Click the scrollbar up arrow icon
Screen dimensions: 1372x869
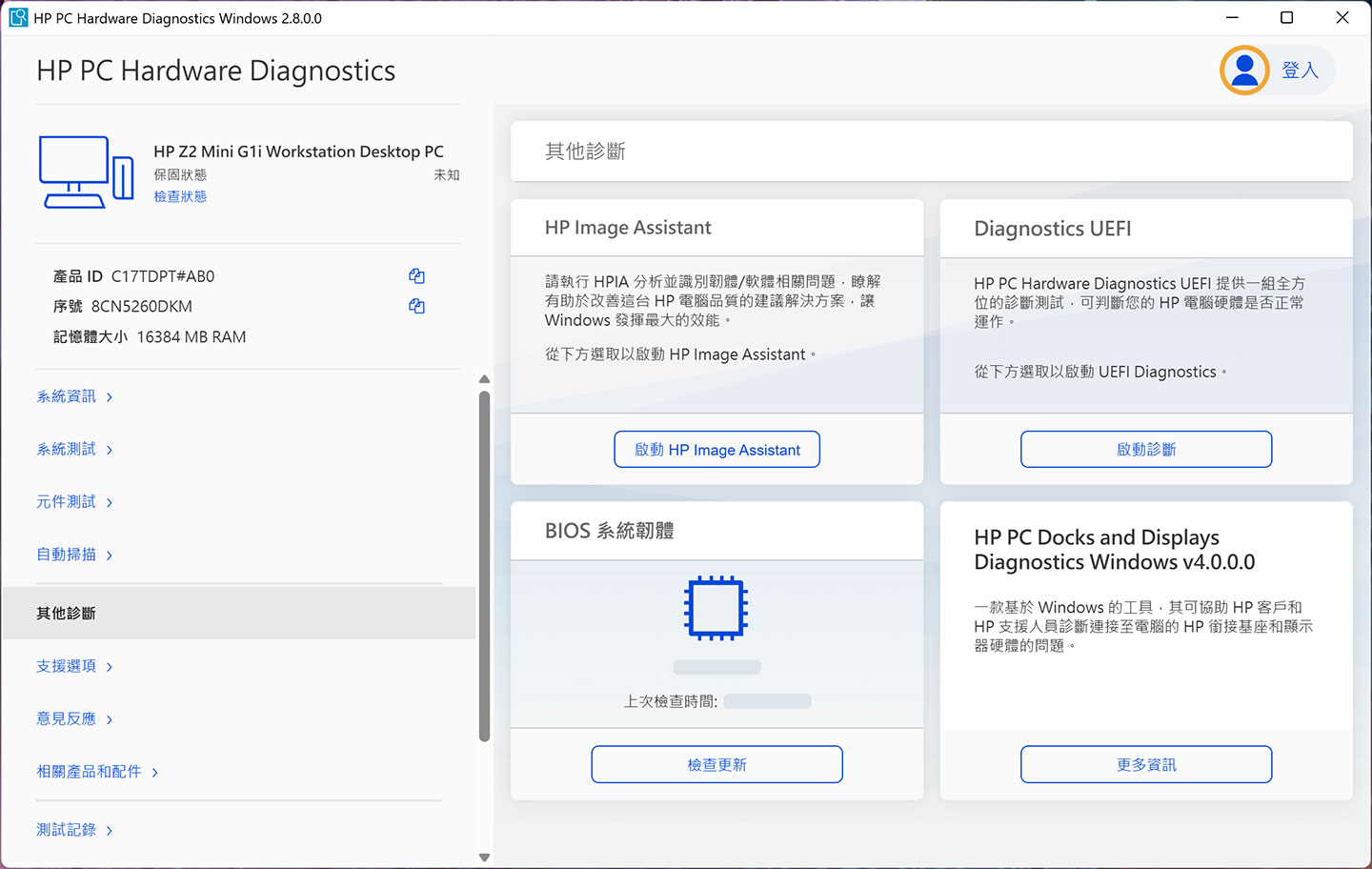coord(484,378)
